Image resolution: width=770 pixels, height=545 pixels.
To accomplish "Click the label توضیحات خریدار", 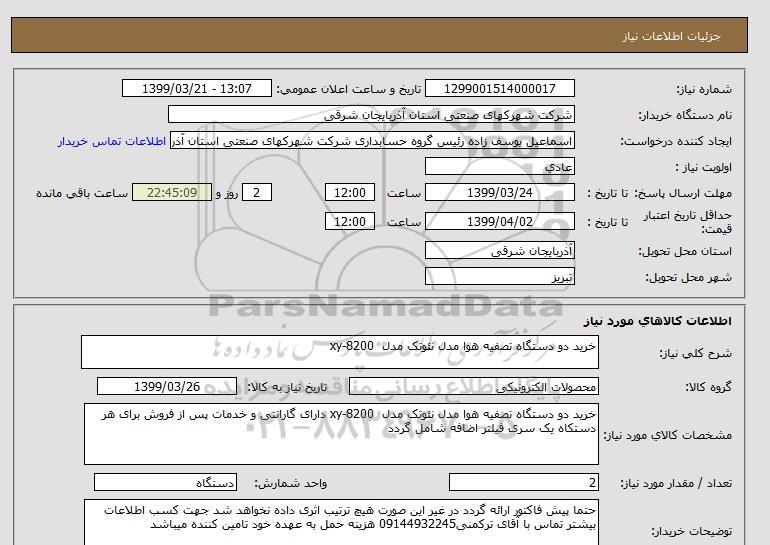I will [691, 531].
